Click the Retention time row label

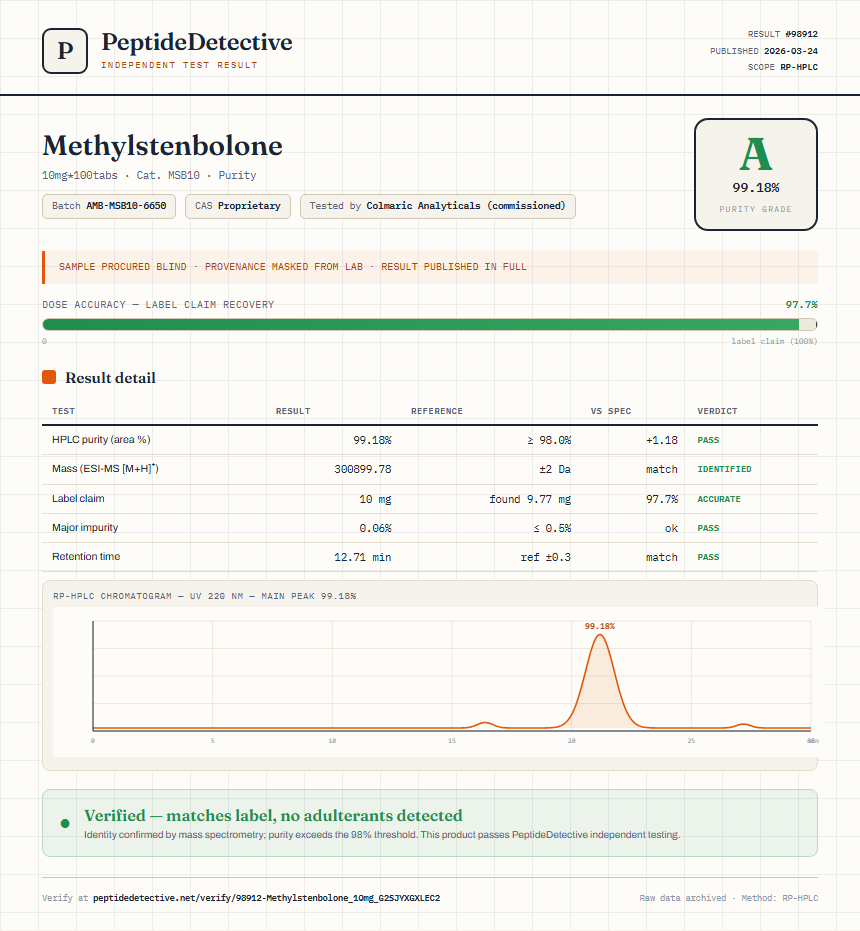coord(86,556)
